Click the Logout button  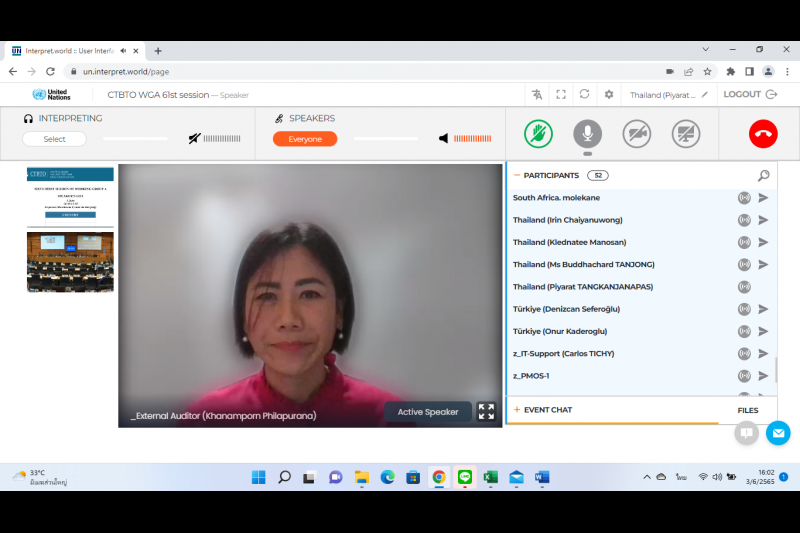pos(748,94)
